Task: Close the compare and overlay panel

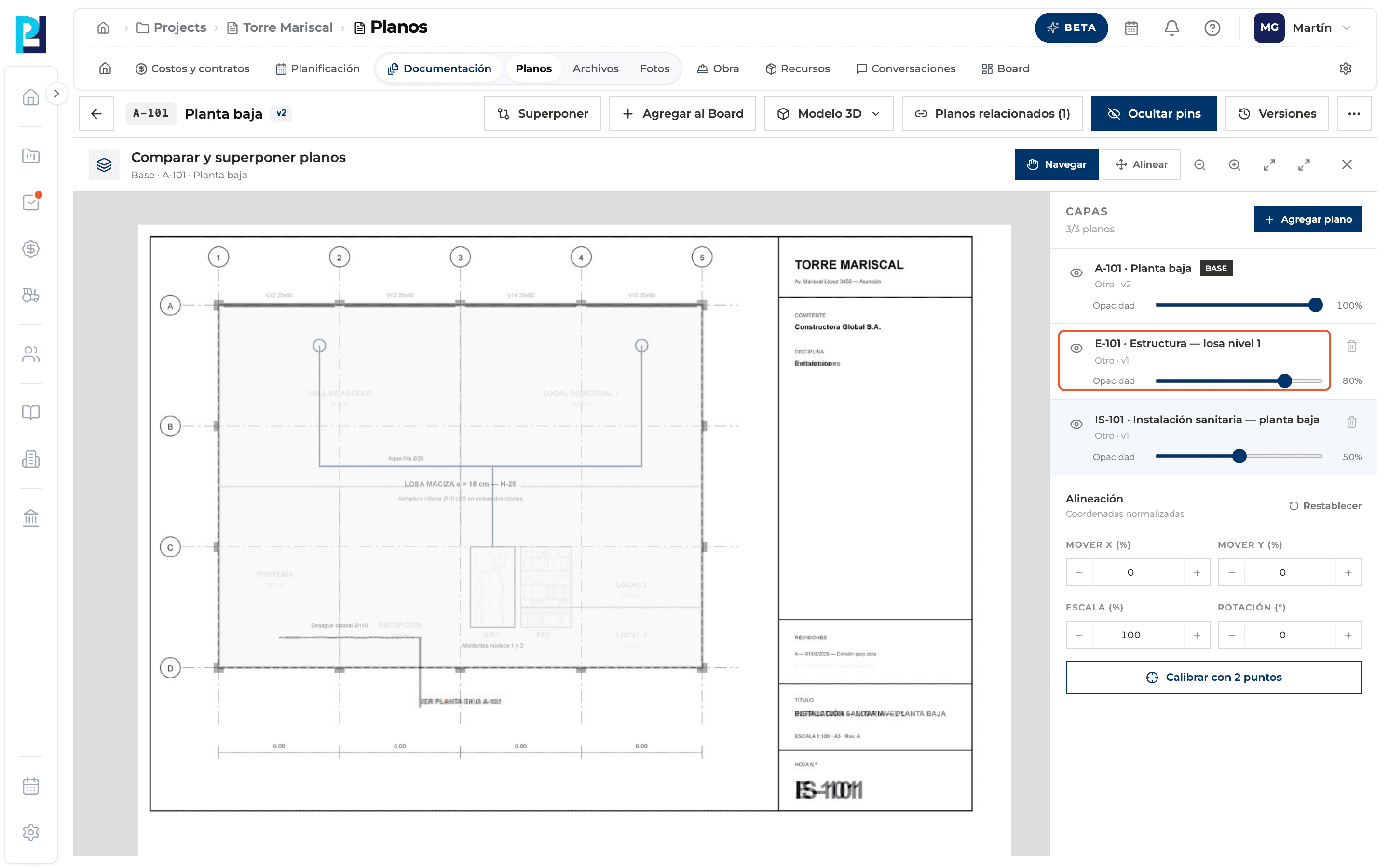Action: (x=1347, y=165)
